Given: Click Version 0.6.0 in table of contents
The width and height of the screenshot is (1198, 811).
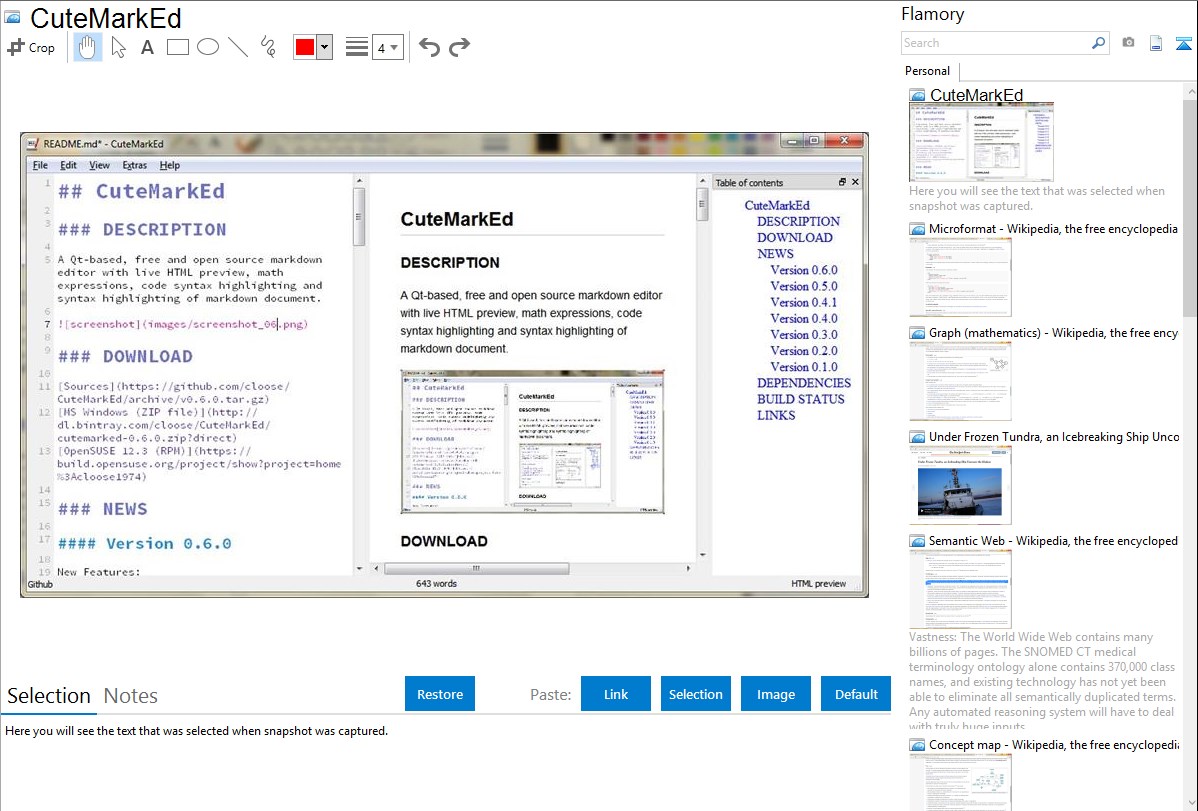Looking at the screenshot, I should (x=804, y=270).
